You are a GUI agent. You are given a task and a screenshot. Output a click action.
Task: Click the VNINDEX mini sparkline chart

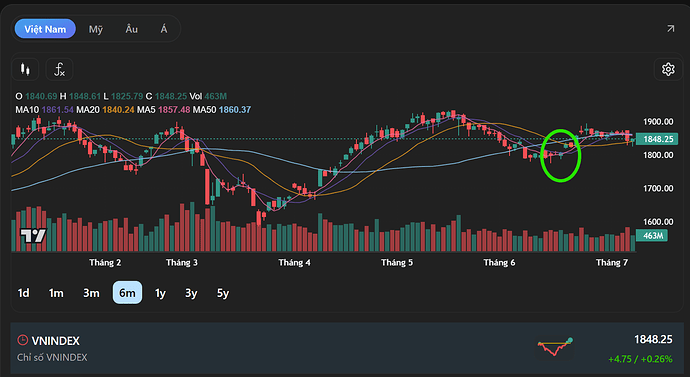click(554, 347)
